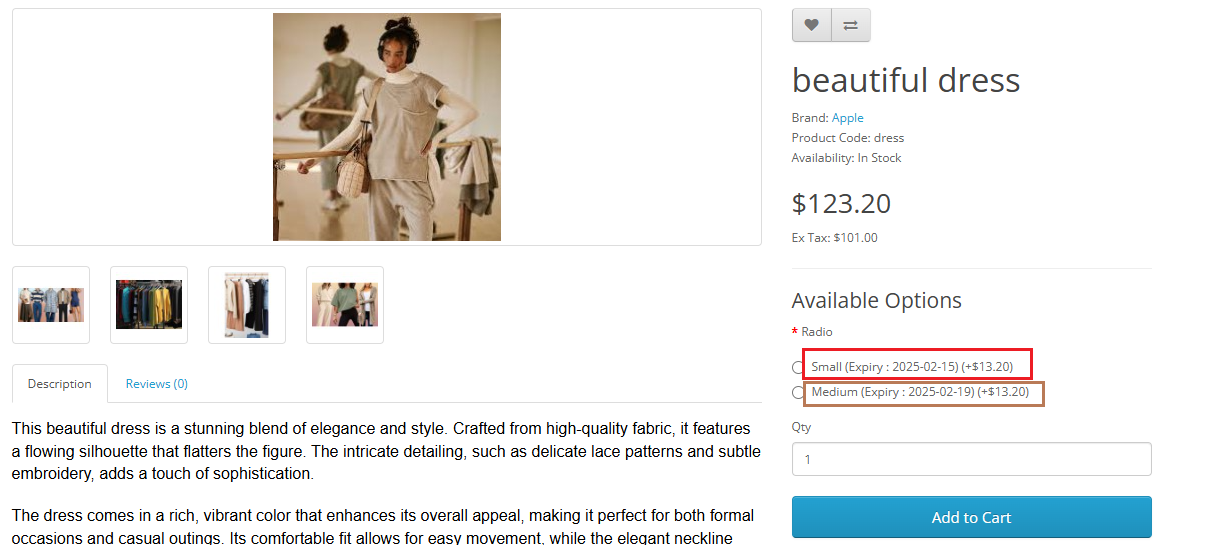Click the Ex Tax $101.00 text
1215x545 pixels.
pos(834,238)
